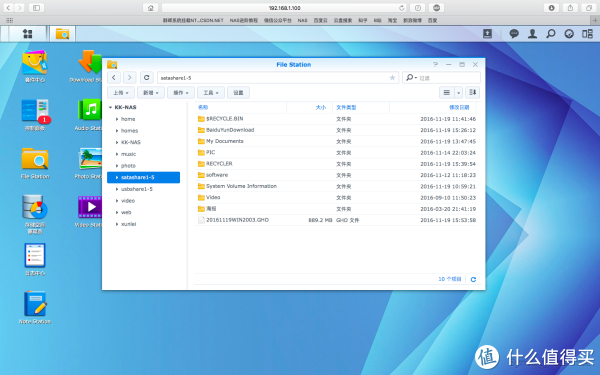Image resolution: width=600 pixels, height=375 pixels.
Task: Click the user account icon in taskbar
Action: (532, 34)
